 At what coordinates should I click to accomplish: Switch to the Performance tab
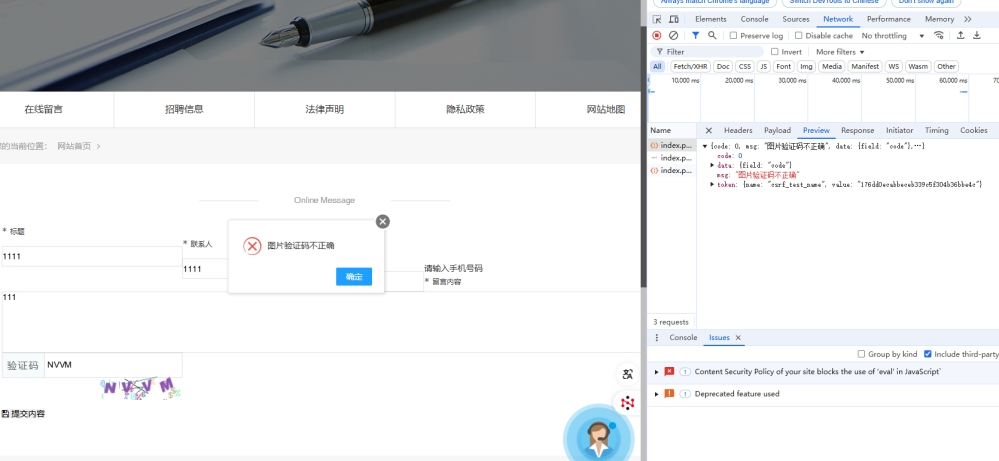pos(888,19)
